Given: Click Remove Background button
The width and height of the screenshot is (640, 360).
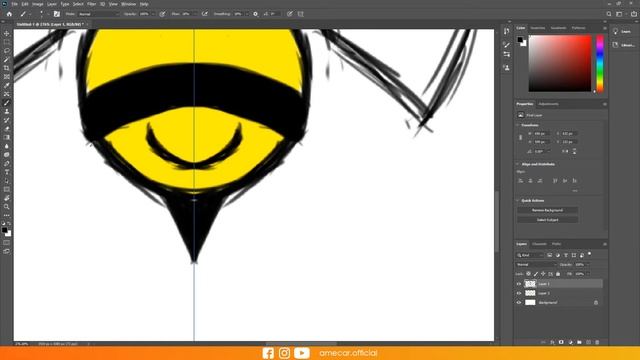Looking at the screenshot, I should pos(547,210).
